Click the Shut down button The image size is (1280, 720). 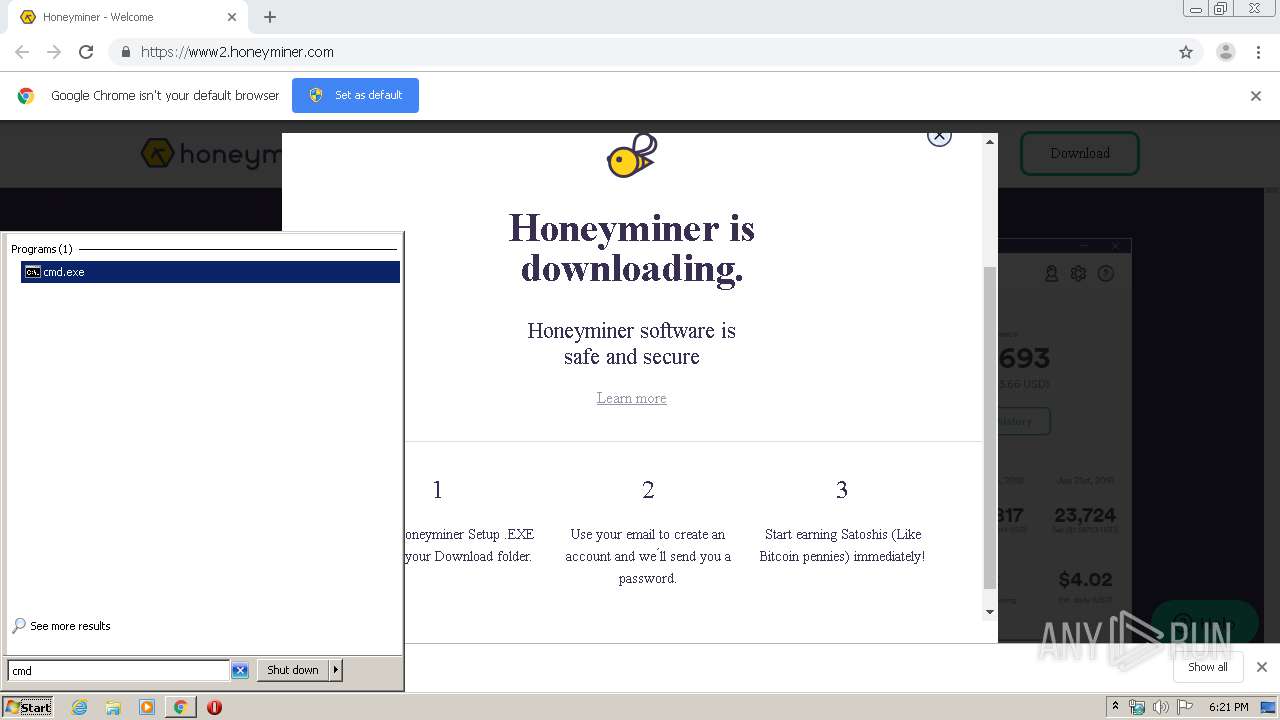(293, 670)
